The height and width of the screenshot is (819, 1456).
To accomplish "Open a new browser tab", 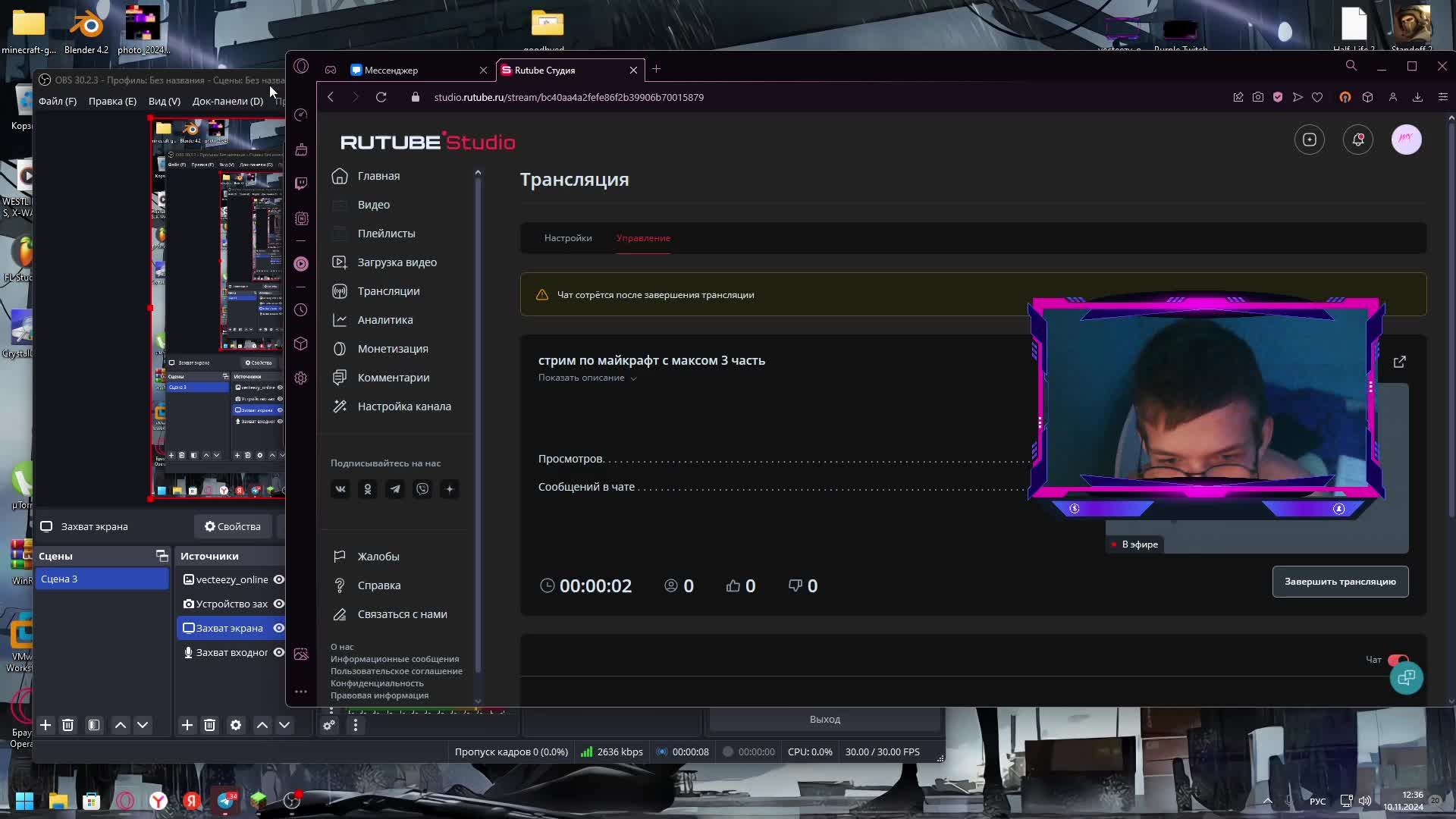I will pyautogui.click(x=657, y=70).
